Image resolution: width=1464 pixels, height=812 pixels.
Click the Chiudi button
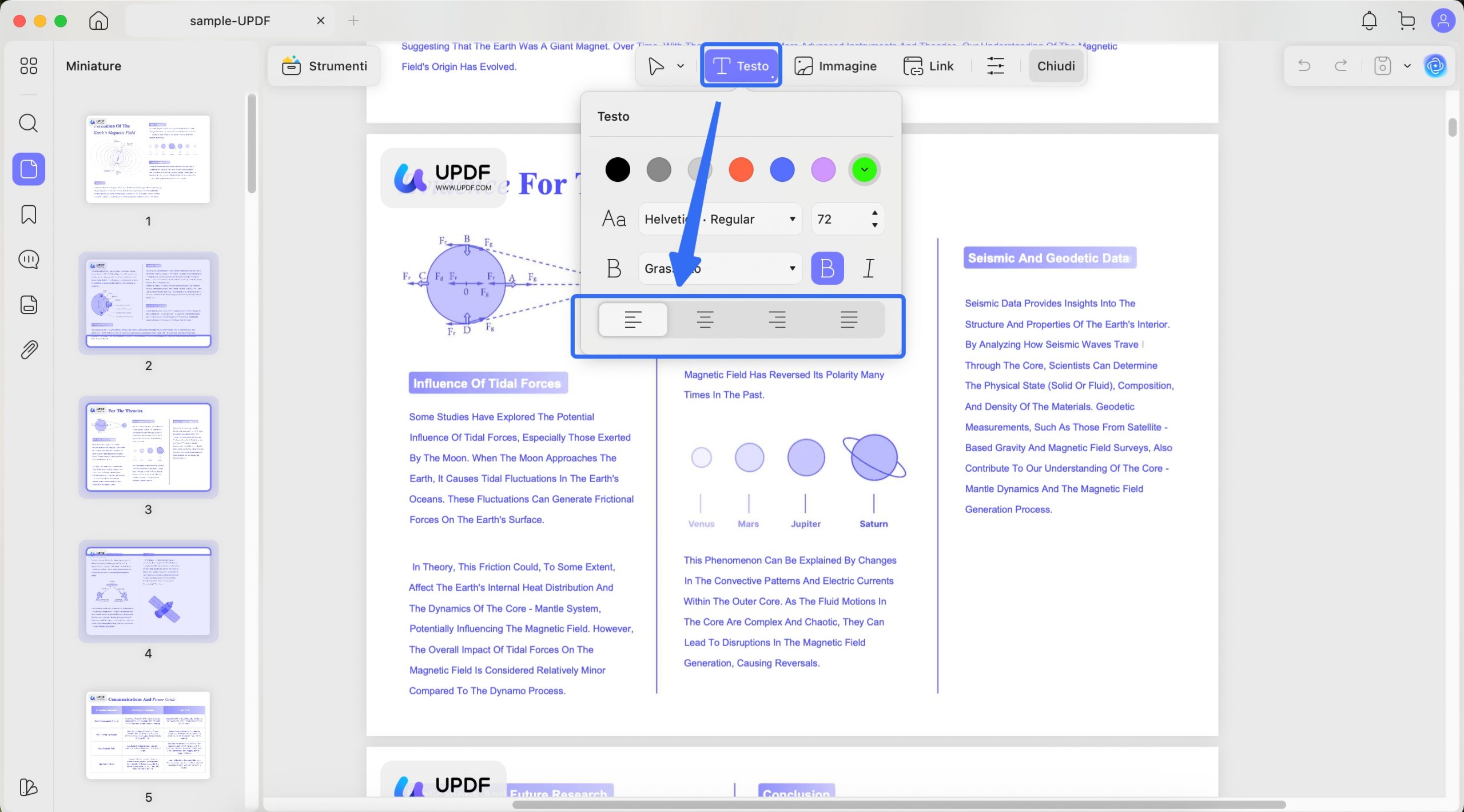[x=1056, y=66]
